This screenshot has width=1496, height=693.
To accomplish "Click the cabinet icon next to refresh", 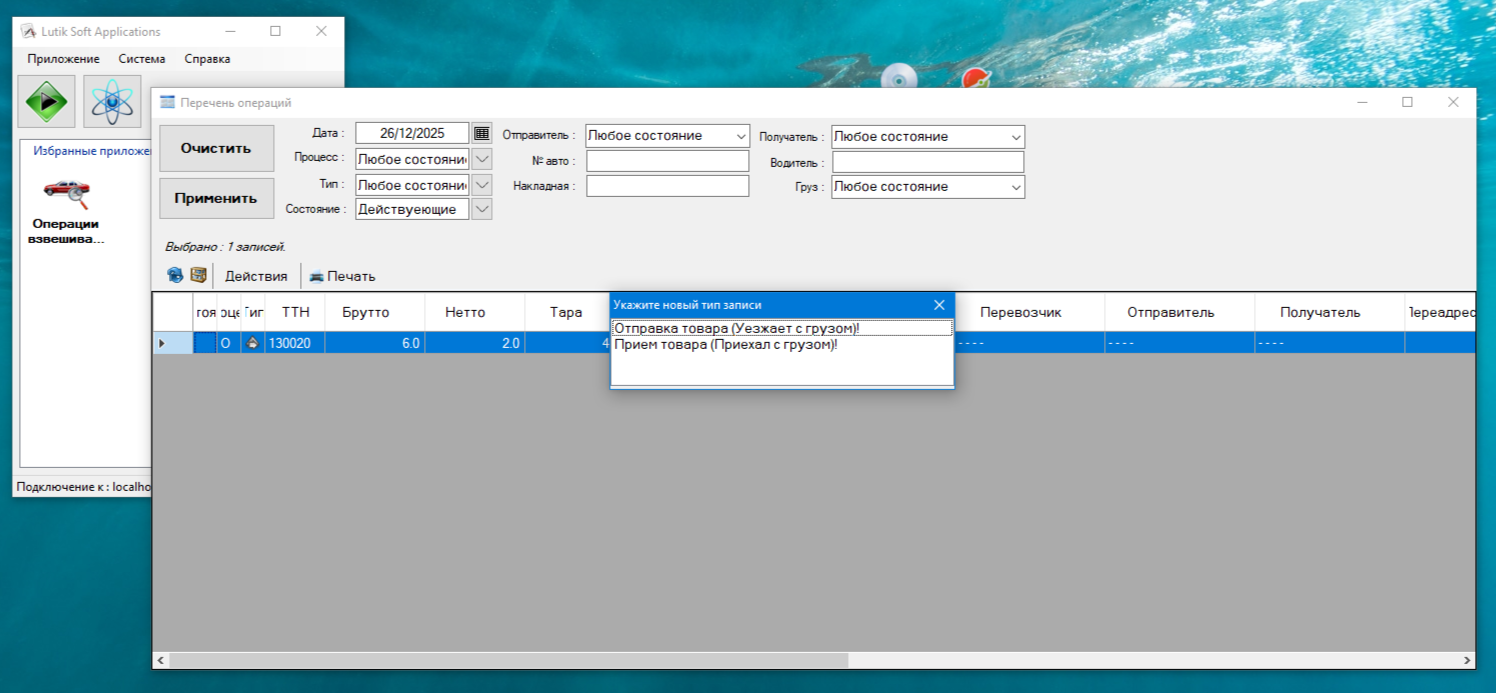I will pyautogui.click(x=199, y=276).
